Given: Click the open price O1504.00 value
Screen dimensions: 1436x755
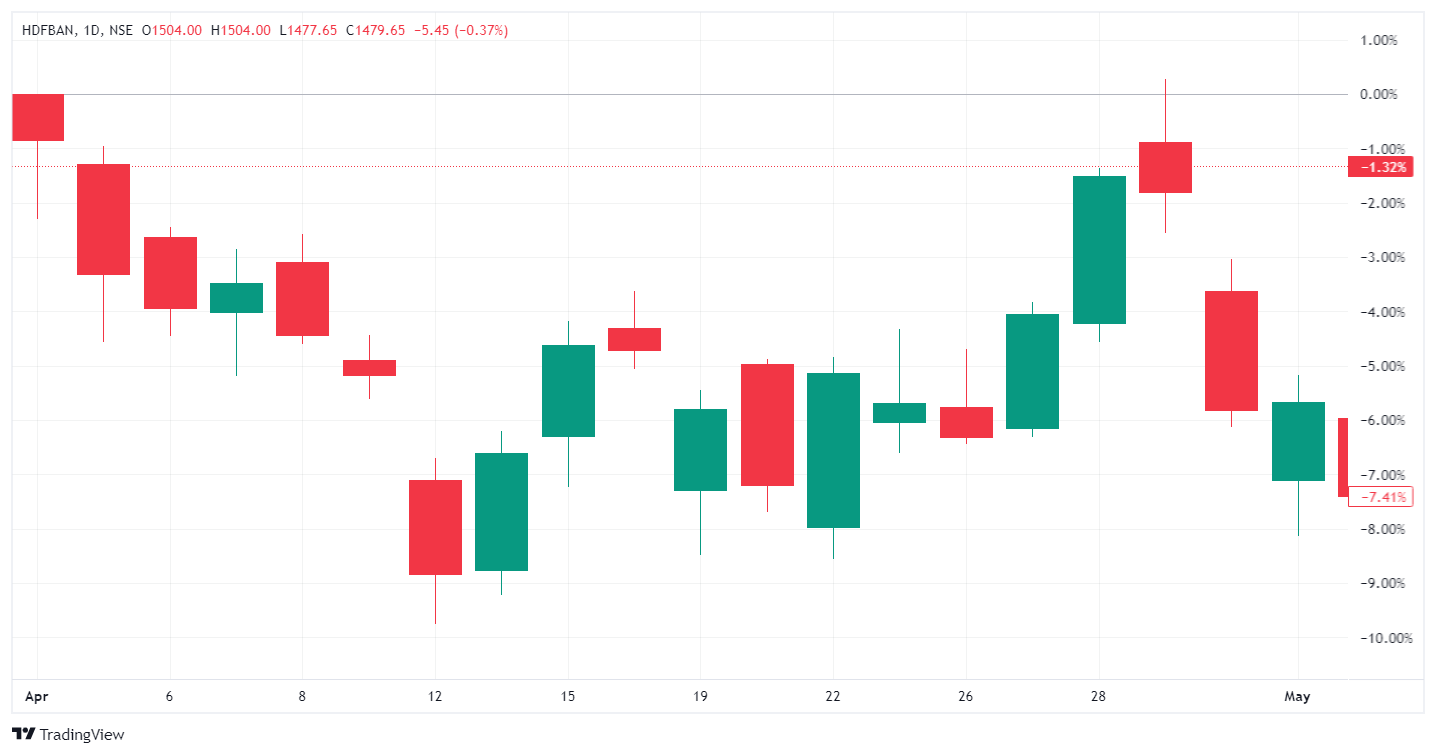Looking at the screenshot, I should pyautogui.click(x=173, y=30).
